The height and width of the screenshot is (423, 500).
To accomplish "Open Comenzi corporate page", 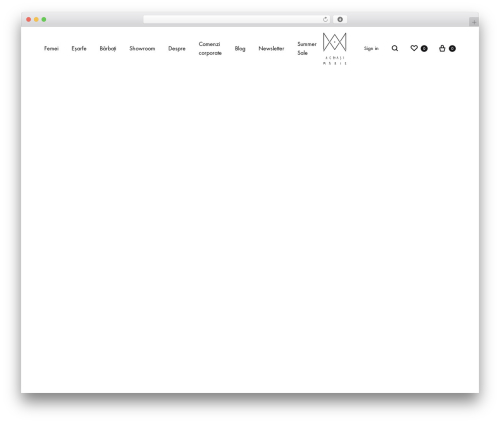I will [210, 48].
